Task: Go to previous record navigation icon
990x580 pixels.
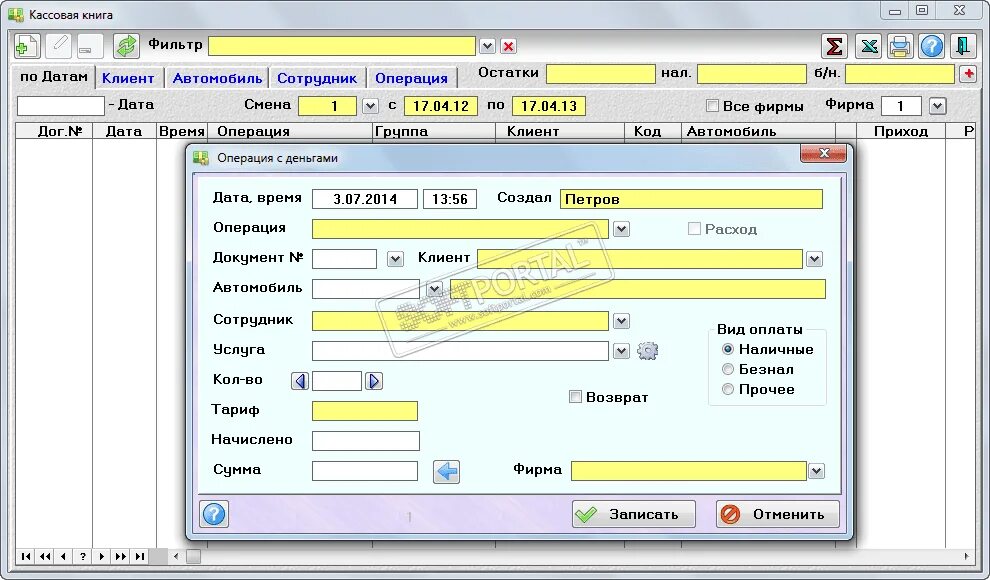Action: (64, 557)
